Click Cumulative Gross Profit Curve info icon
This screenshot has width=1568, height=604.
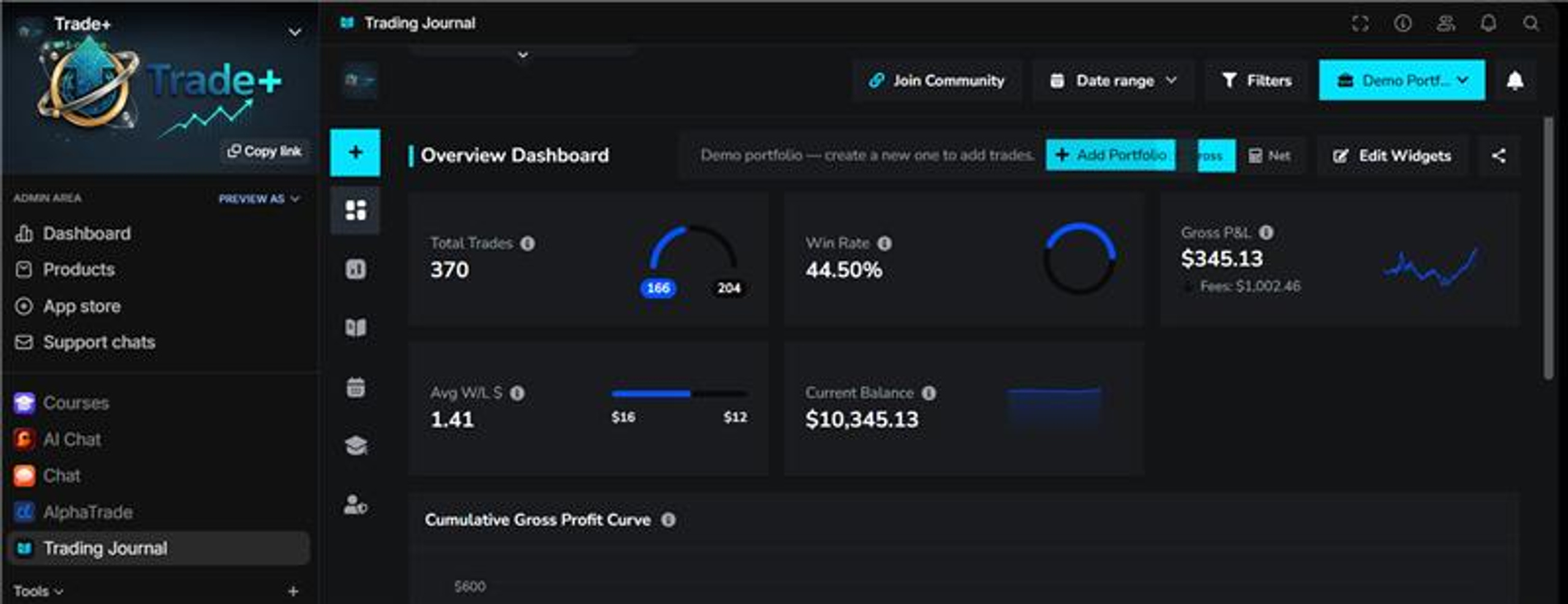pyautogui.click(x=668, y=519)
